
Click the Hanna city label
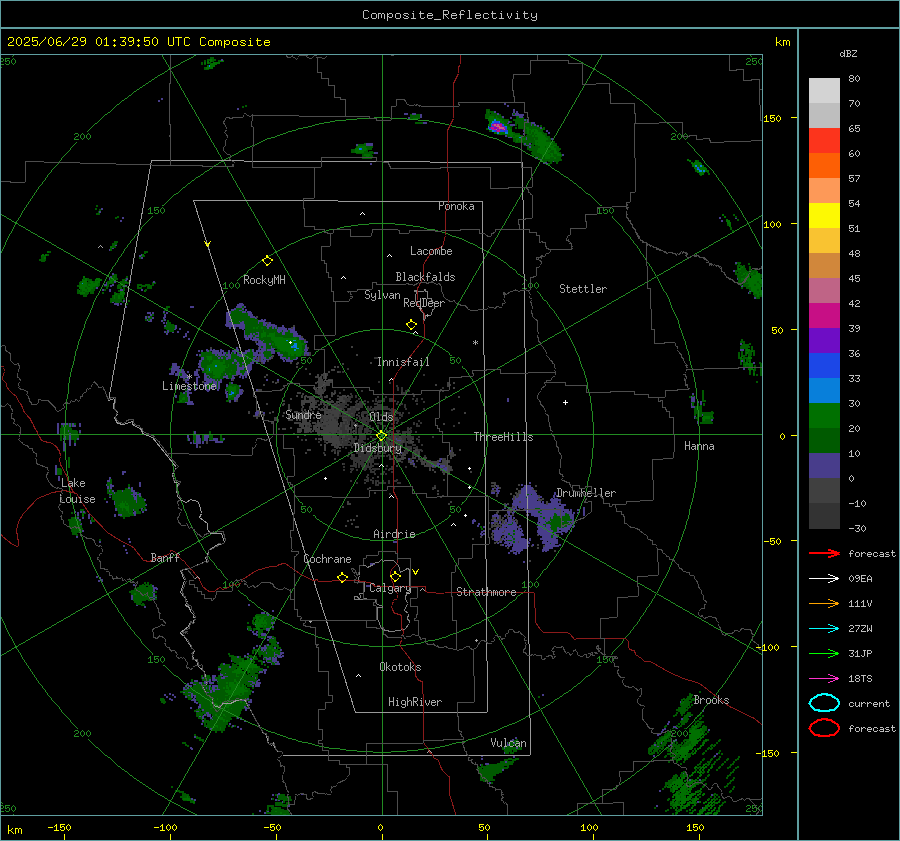point(699,446)
